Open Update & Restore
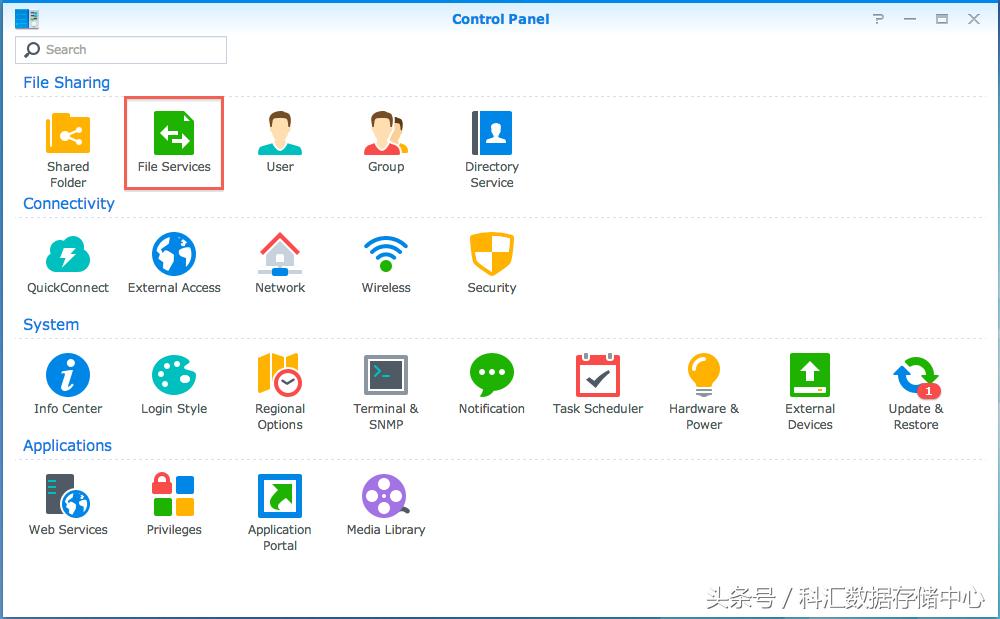This screenshot has height=619, width=1000. (x=916, y=392)
